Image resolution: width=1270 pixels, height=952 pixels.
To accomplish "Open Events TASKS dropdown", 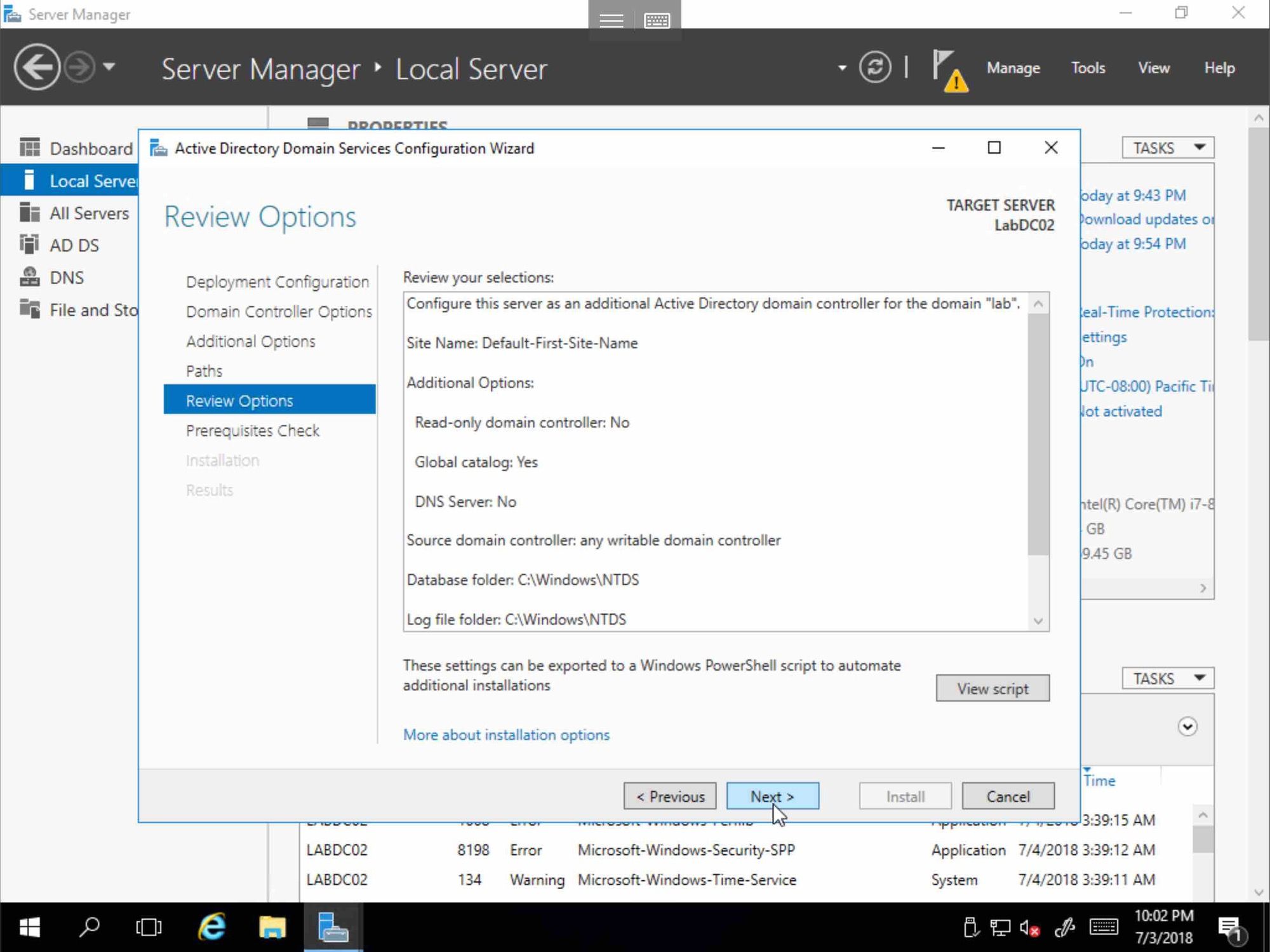I will click(1168, 679).
